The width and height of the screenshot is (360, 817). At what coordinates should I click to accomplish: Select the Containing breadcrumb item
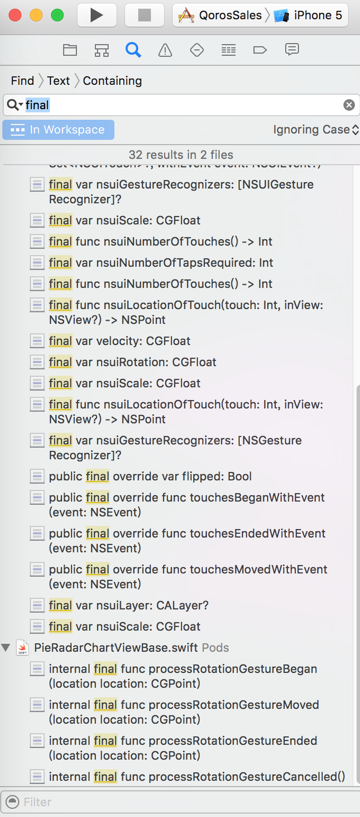pyautogui.click(x=112, y=81)
